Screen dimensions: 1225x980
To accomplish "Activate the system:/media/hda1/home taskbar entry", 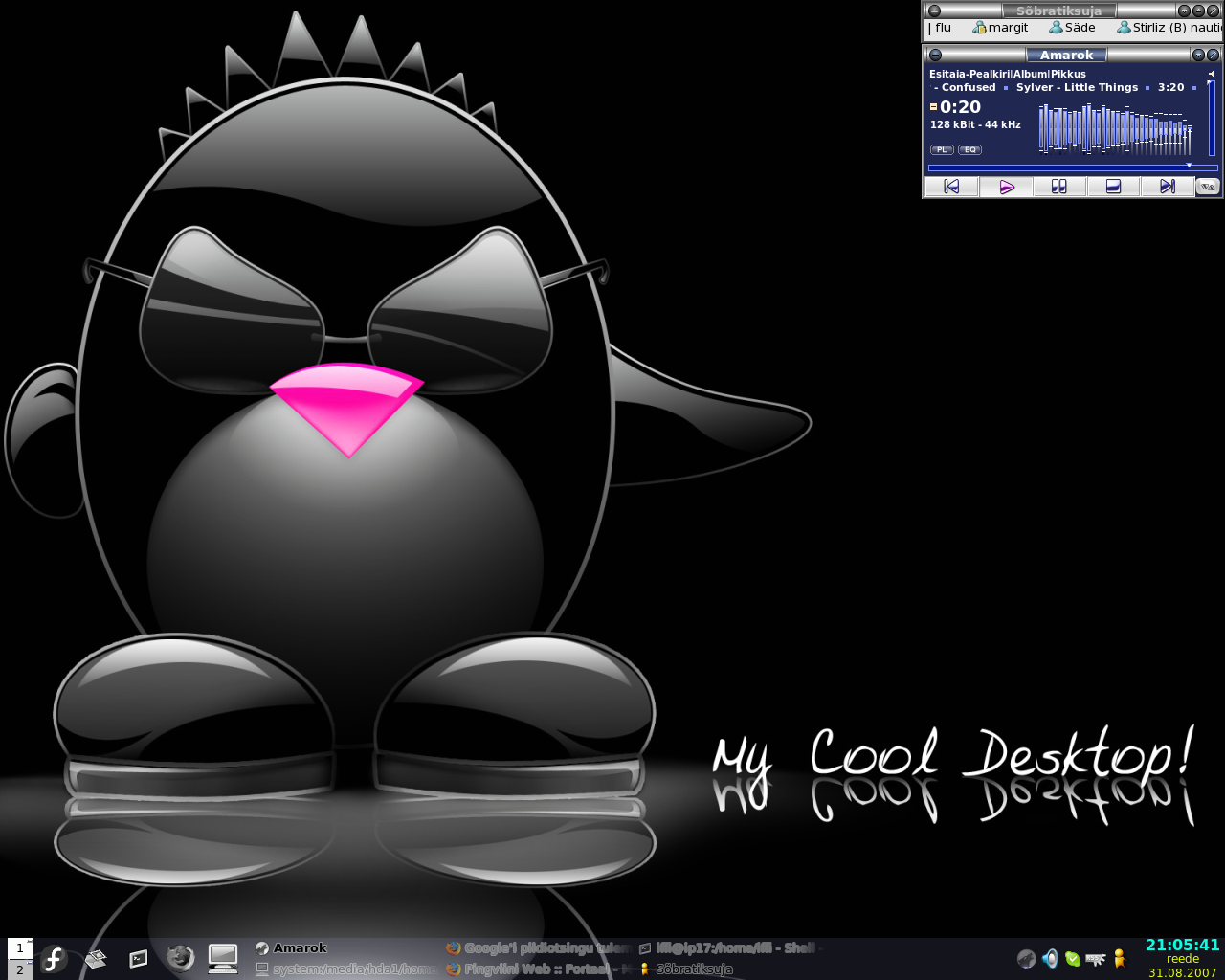I will pos(345,969).
